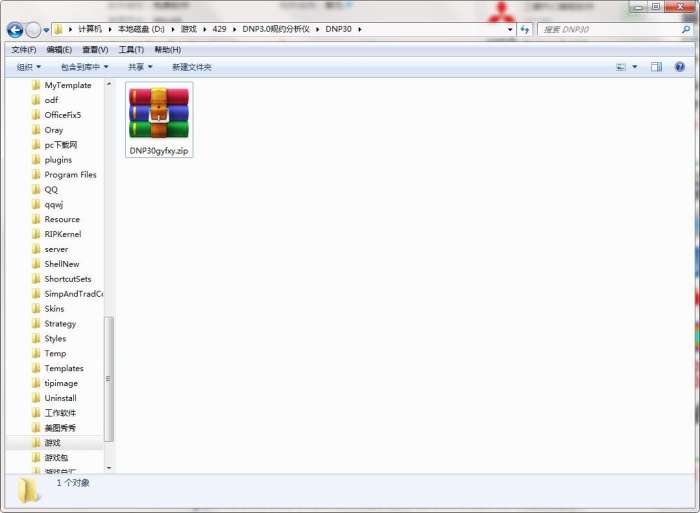Screen dimensions: 700x513
Task: Select the Styles folder in the tree
Action: coord(50,338)
